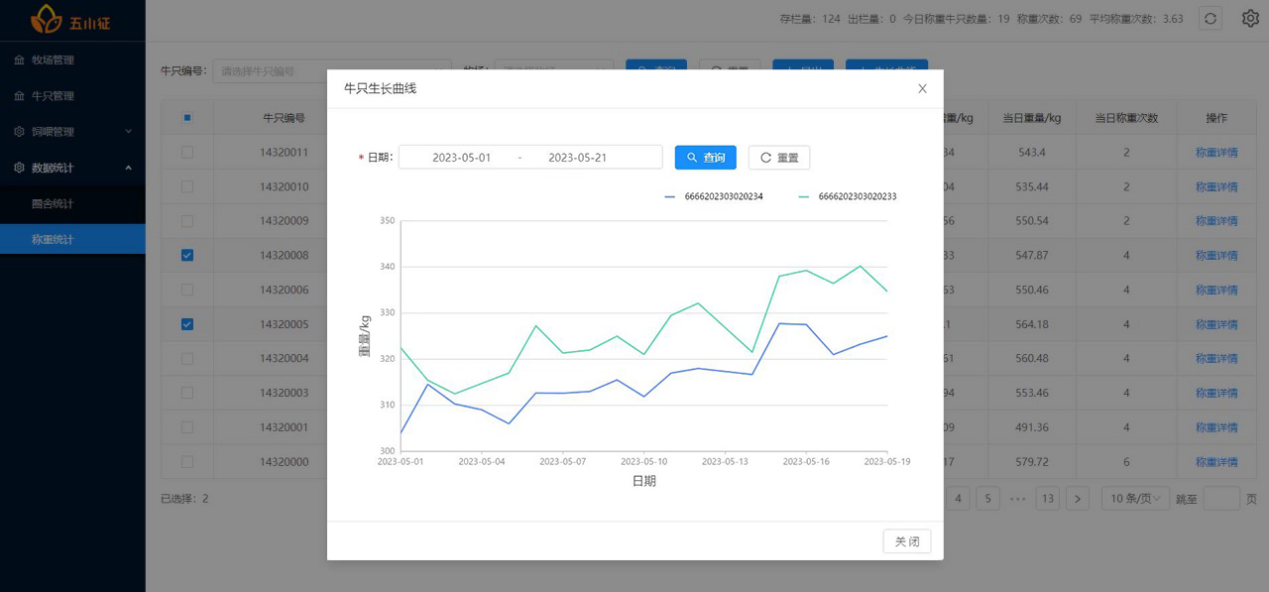Screen dimensions: 1269x592
Task: Click the 关闭 button in the dialog
Action: click(905, 540)
